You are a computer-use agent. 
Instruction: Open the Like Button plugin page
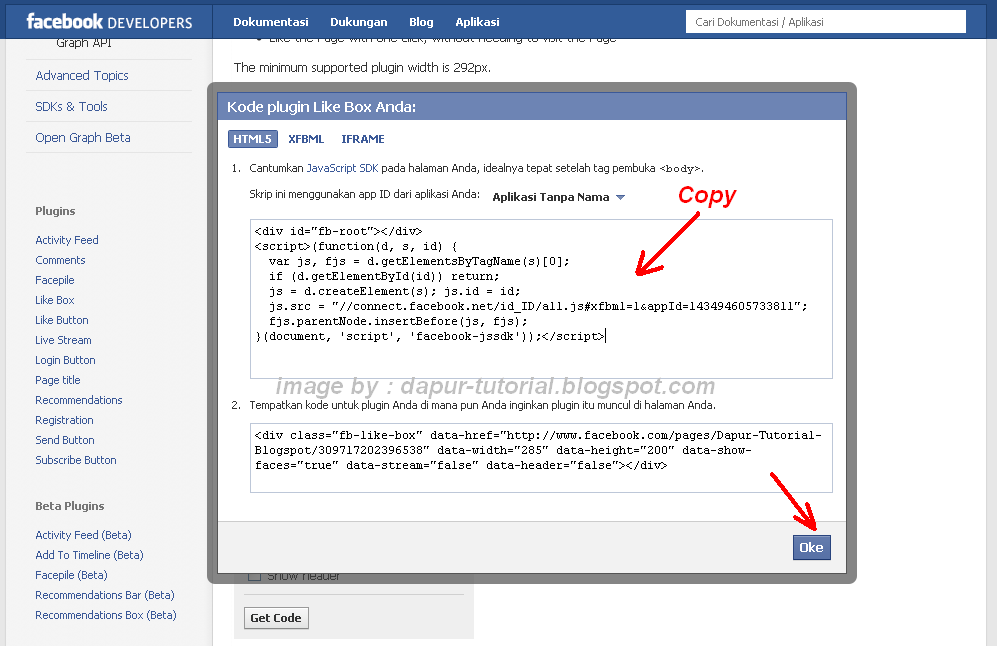(x=62, y=320)
